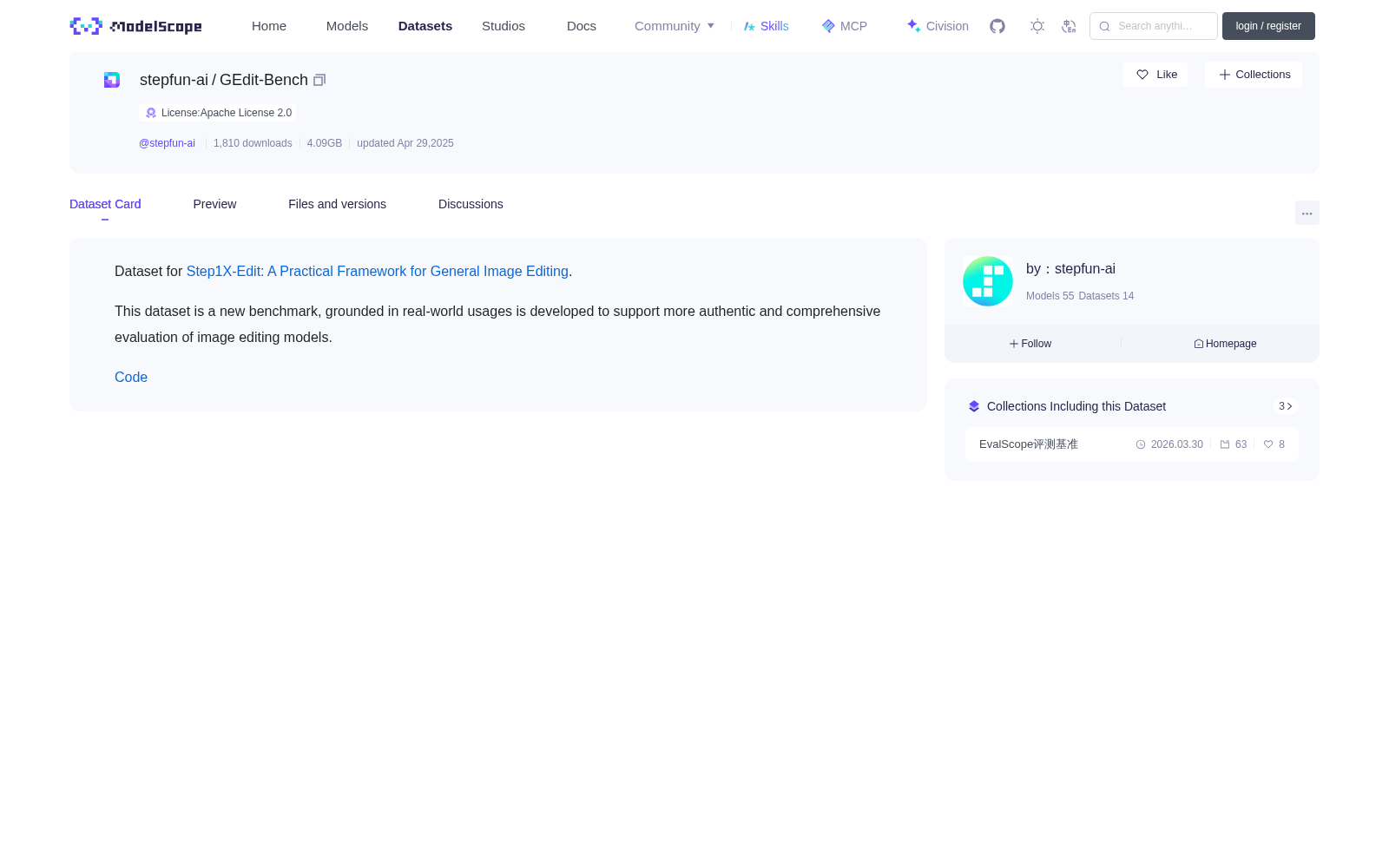The image size is (1389, 868).
Task: Open collections list via the 3 chevron
Action: (1285, 406)
